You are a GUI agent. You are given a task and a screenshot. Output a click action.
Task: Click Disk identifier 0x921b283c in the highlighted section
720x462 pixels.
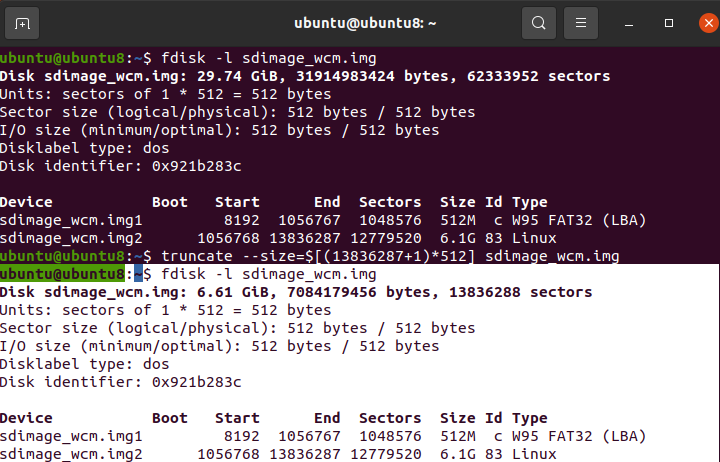pyautogui.click(x=120, y=382)
